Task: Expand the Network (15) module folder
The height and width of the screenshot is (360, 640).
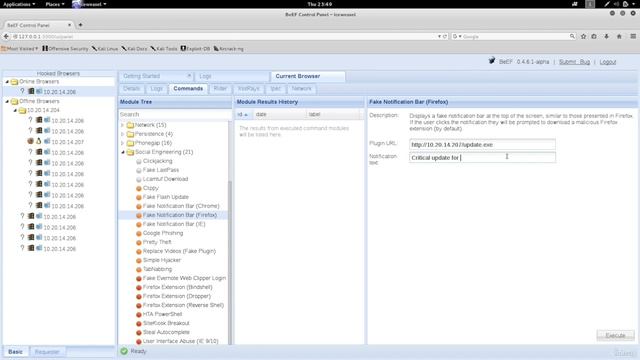Action: pos(122,125)
